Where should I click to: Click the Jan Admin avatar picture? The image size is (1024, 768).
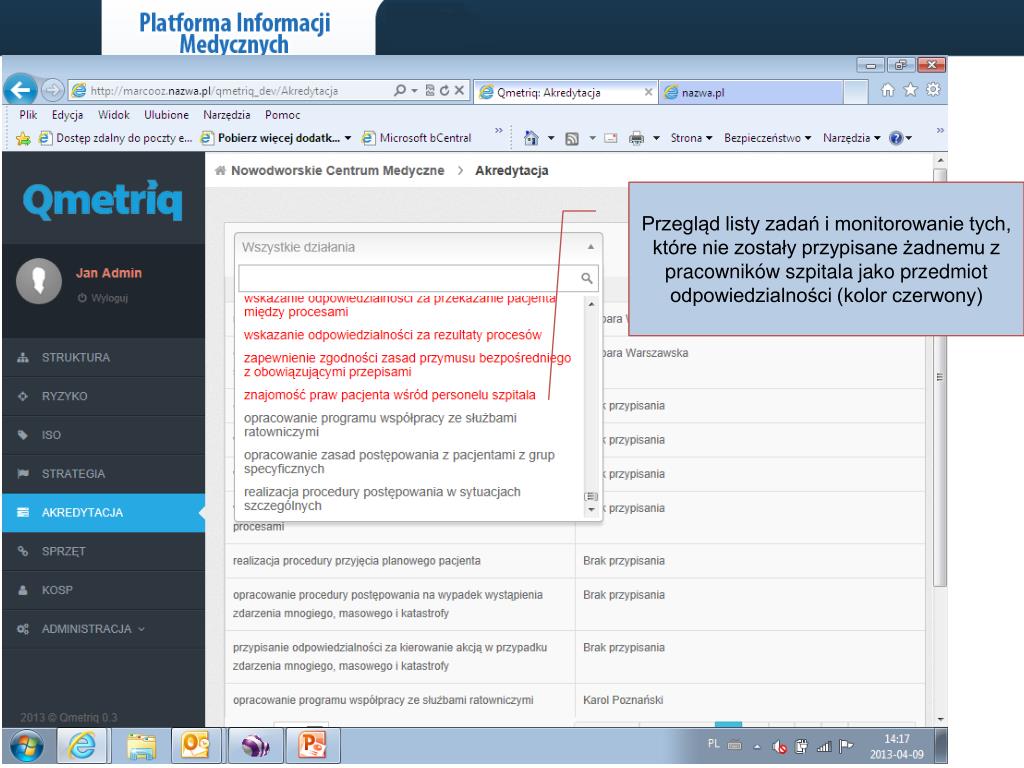pyautogui.click(x=39, y=281)
